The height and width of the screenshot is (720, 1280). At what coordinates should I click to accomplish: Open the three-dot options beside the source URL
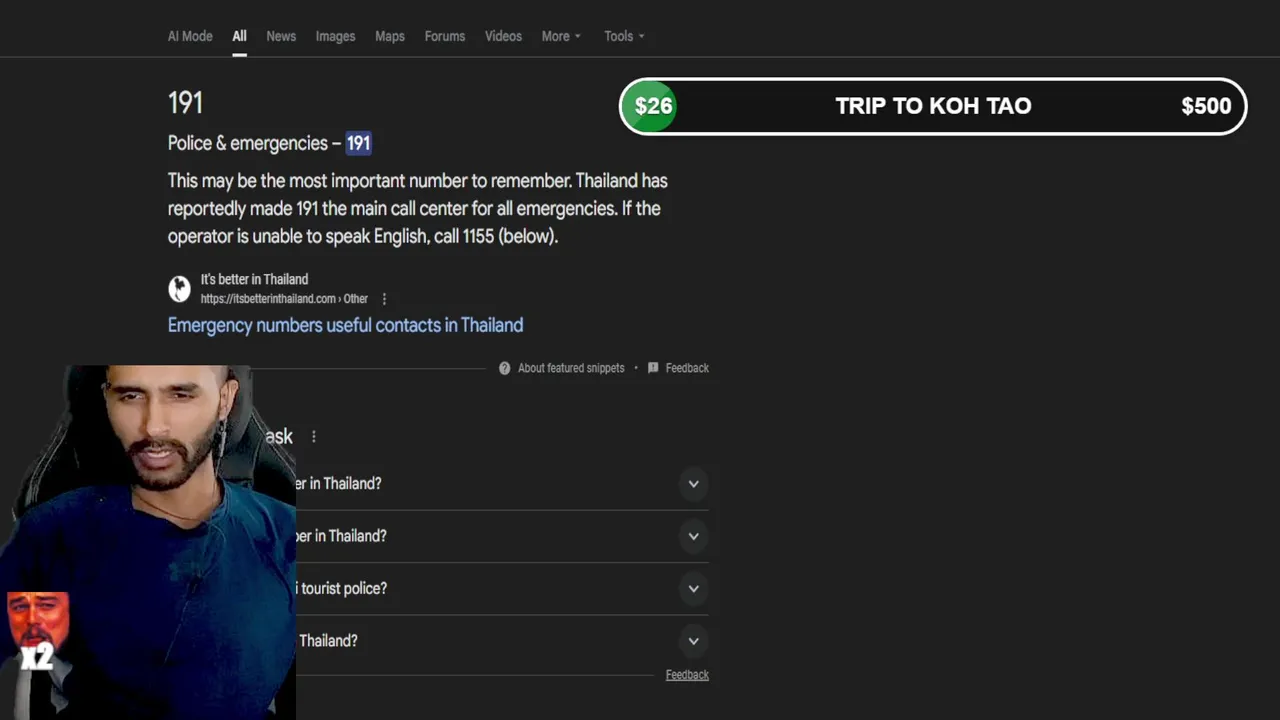pyautogui.click(x=384, y=299)
